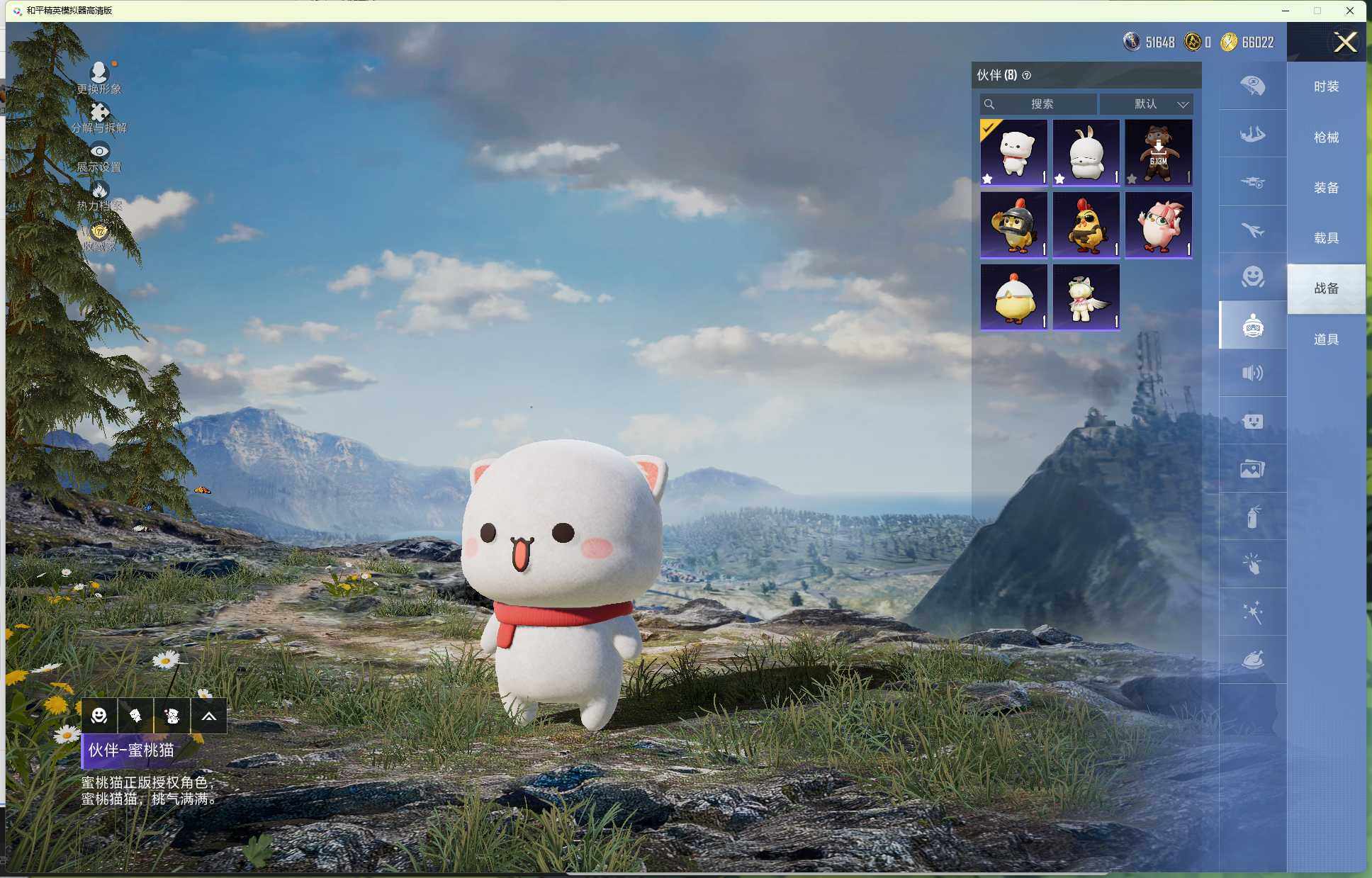
Task: Close the inventory with the X button
Action: [x=1344, y=43]
